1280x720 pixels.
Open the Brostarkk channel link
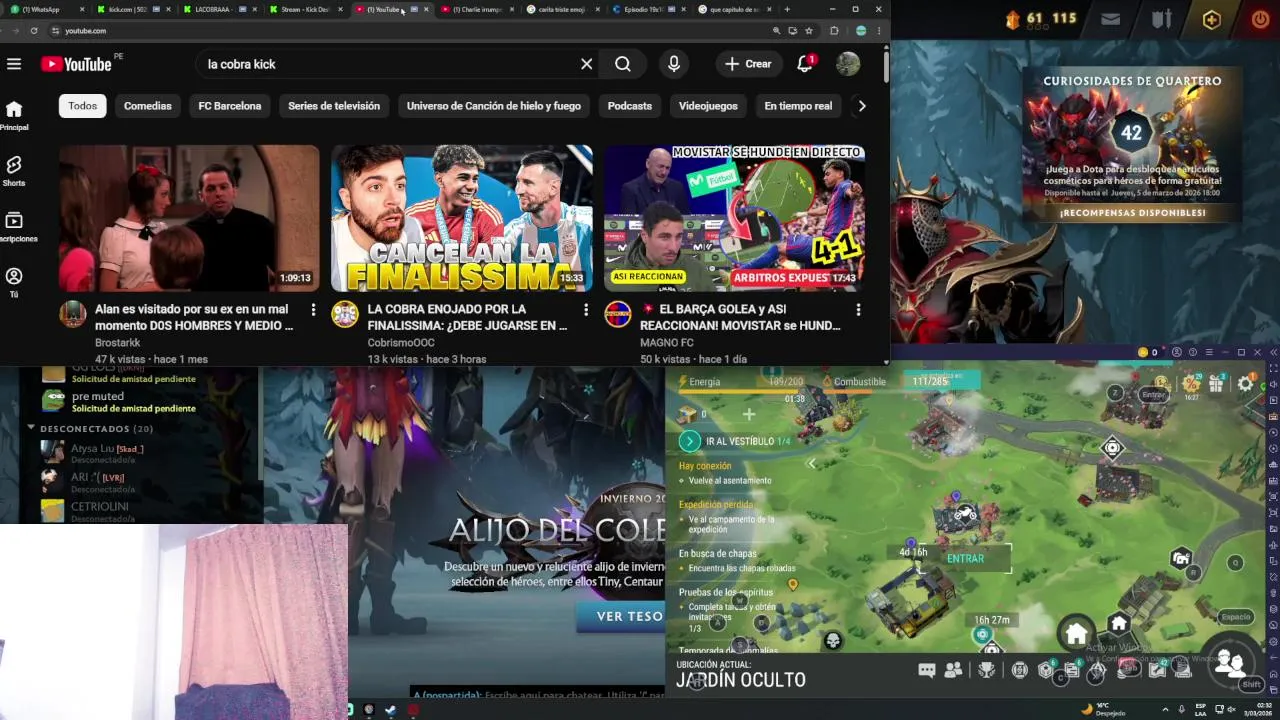(118, 343)
